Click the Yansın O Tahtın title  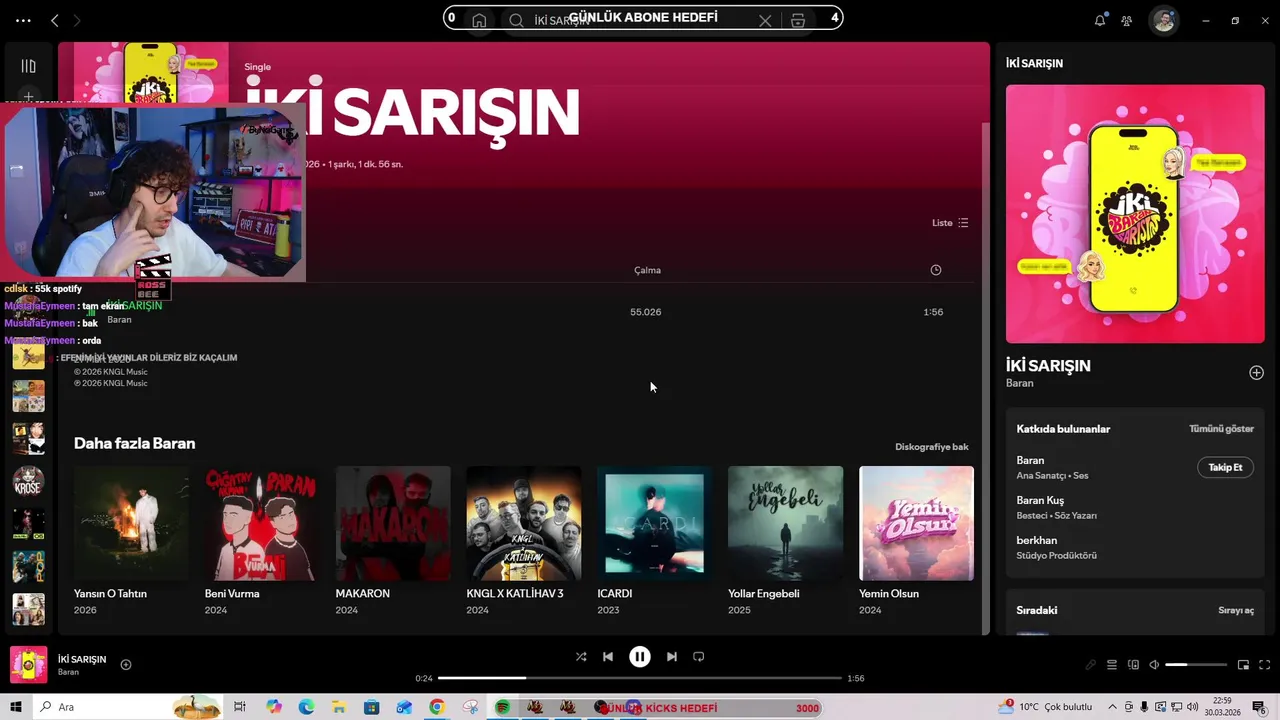tap(110, 594)
